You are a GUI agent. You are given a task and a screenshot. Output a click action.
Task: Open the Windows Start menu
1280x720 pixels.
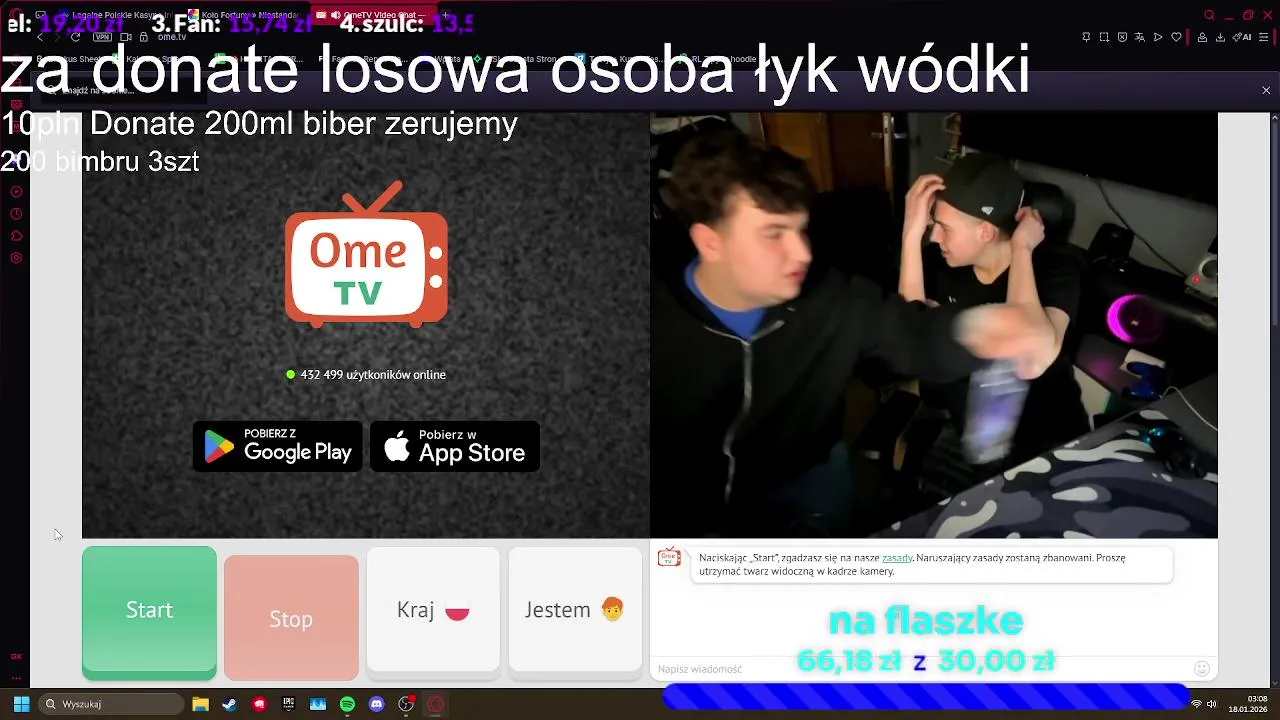[21, 704]
